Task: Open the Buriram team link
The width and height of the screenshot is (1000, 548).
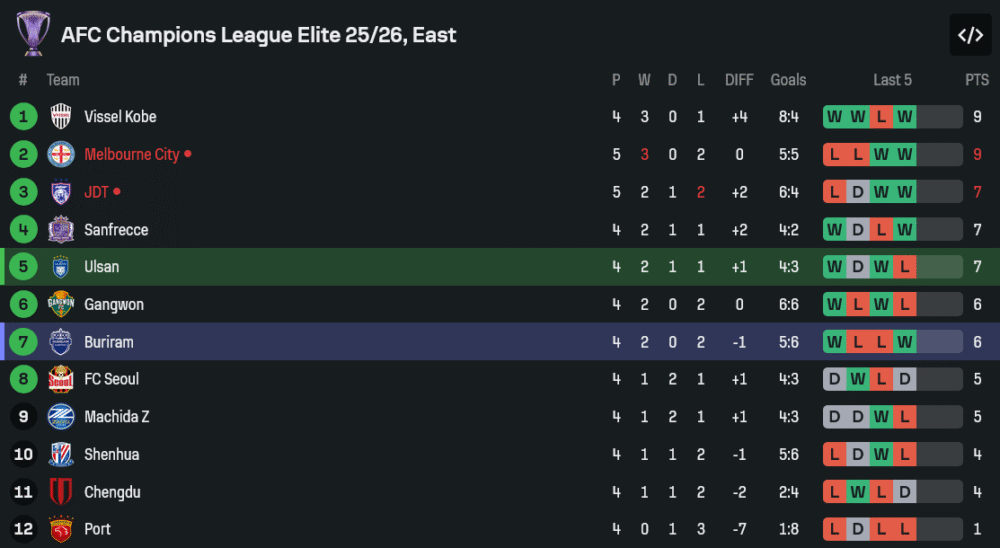Action: (108, 342)
